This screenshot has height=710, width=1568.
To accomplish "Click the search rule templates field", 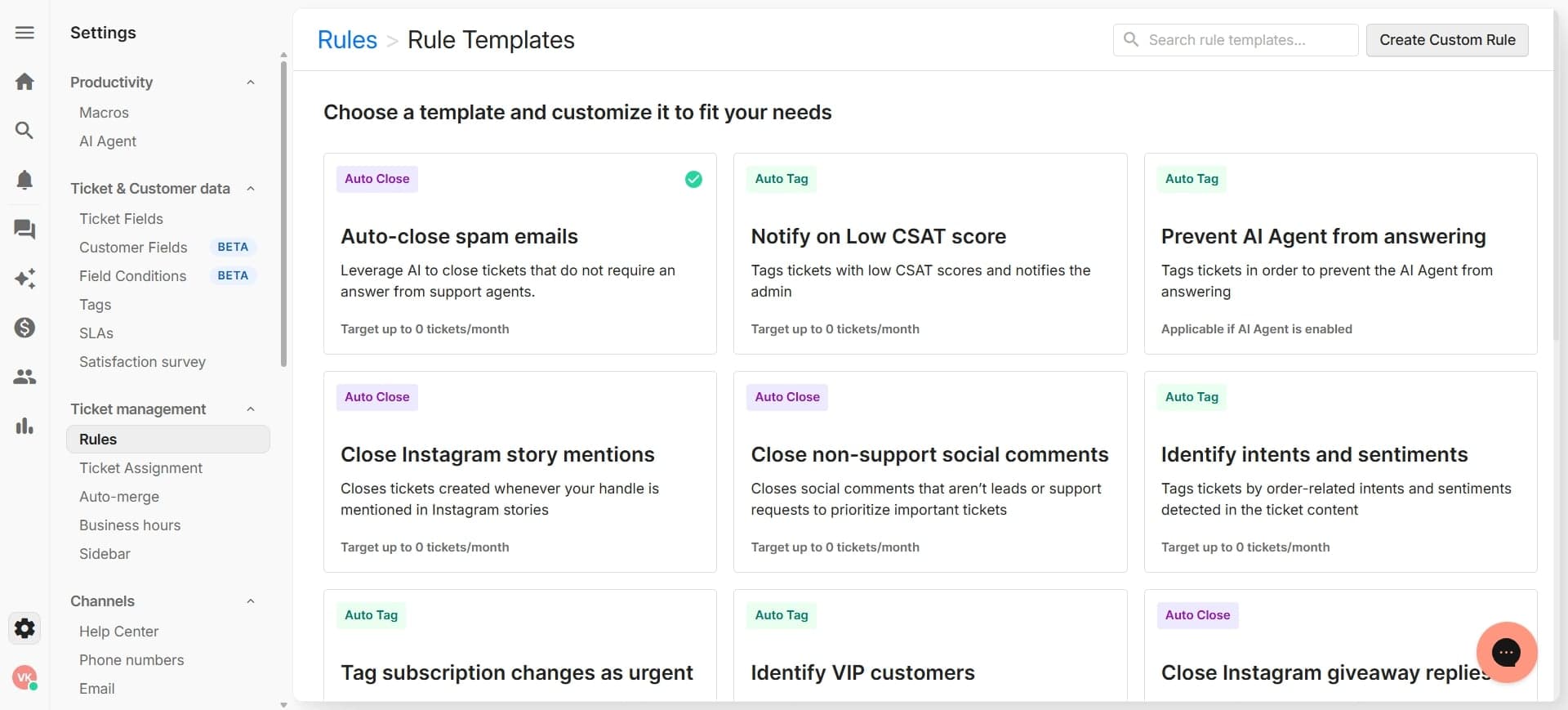I will [1234, 39].
